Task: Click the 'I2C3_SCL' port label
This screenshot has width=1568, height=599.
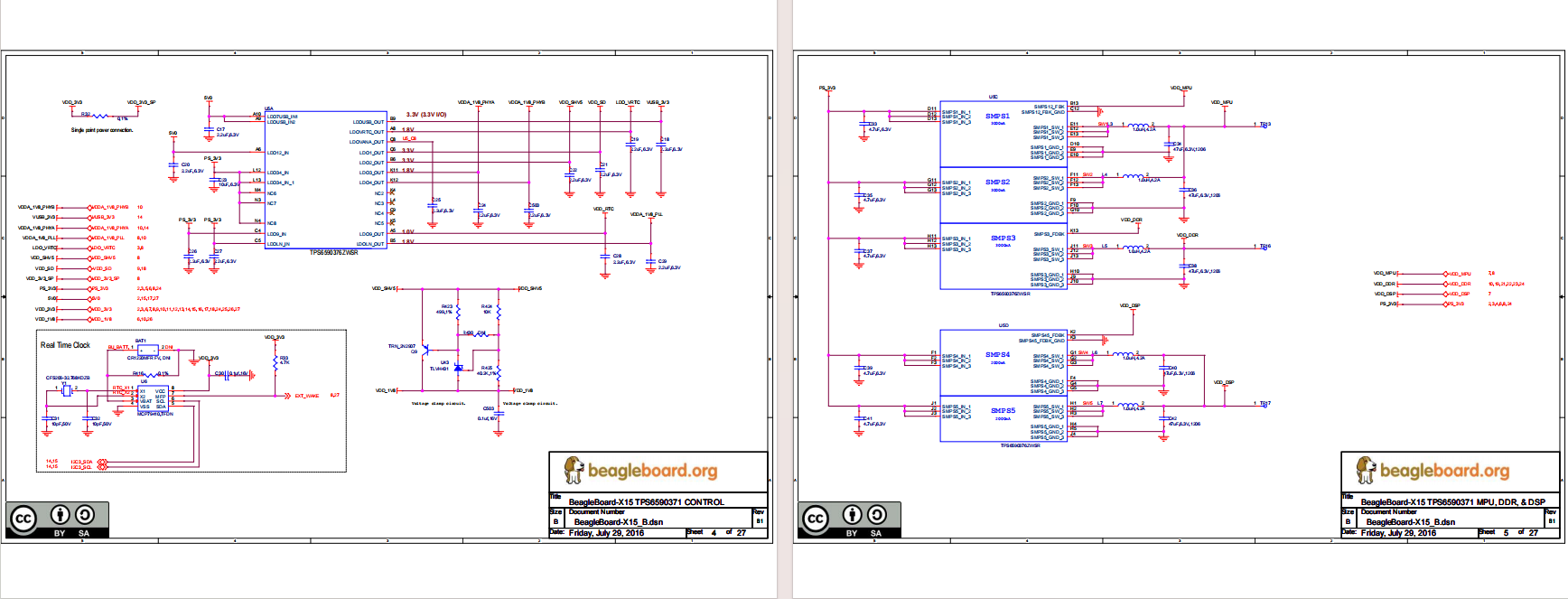Action: [81, 467]
